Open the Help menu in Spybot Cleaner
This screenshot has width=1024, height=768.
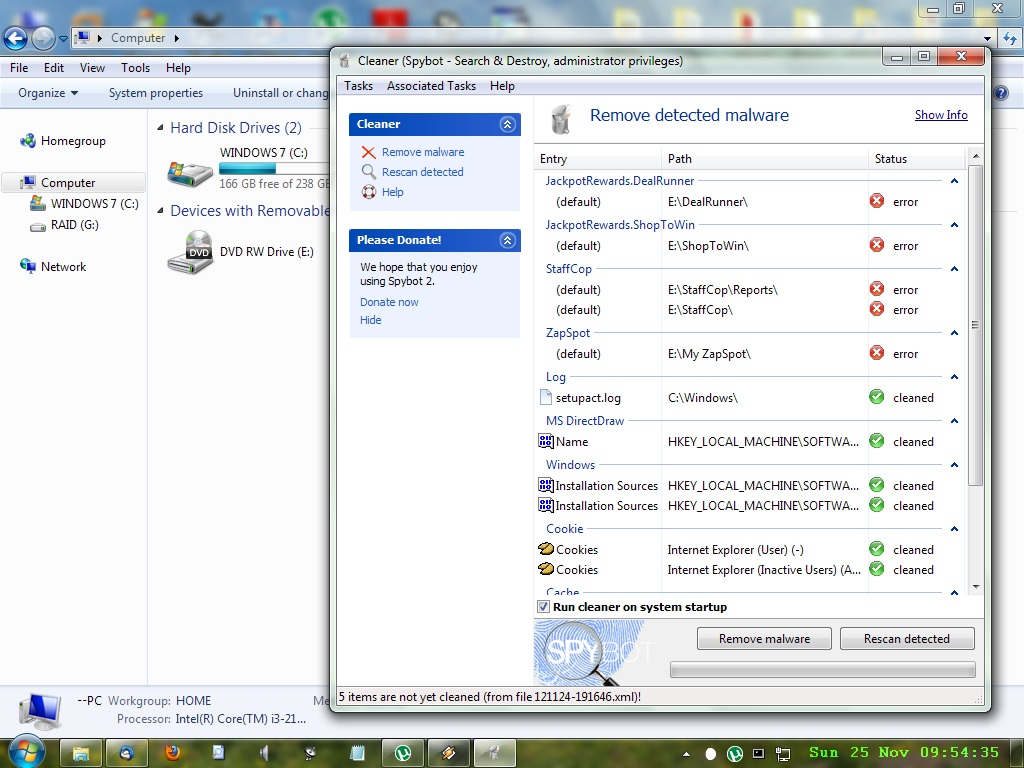(x=502, y=86)
